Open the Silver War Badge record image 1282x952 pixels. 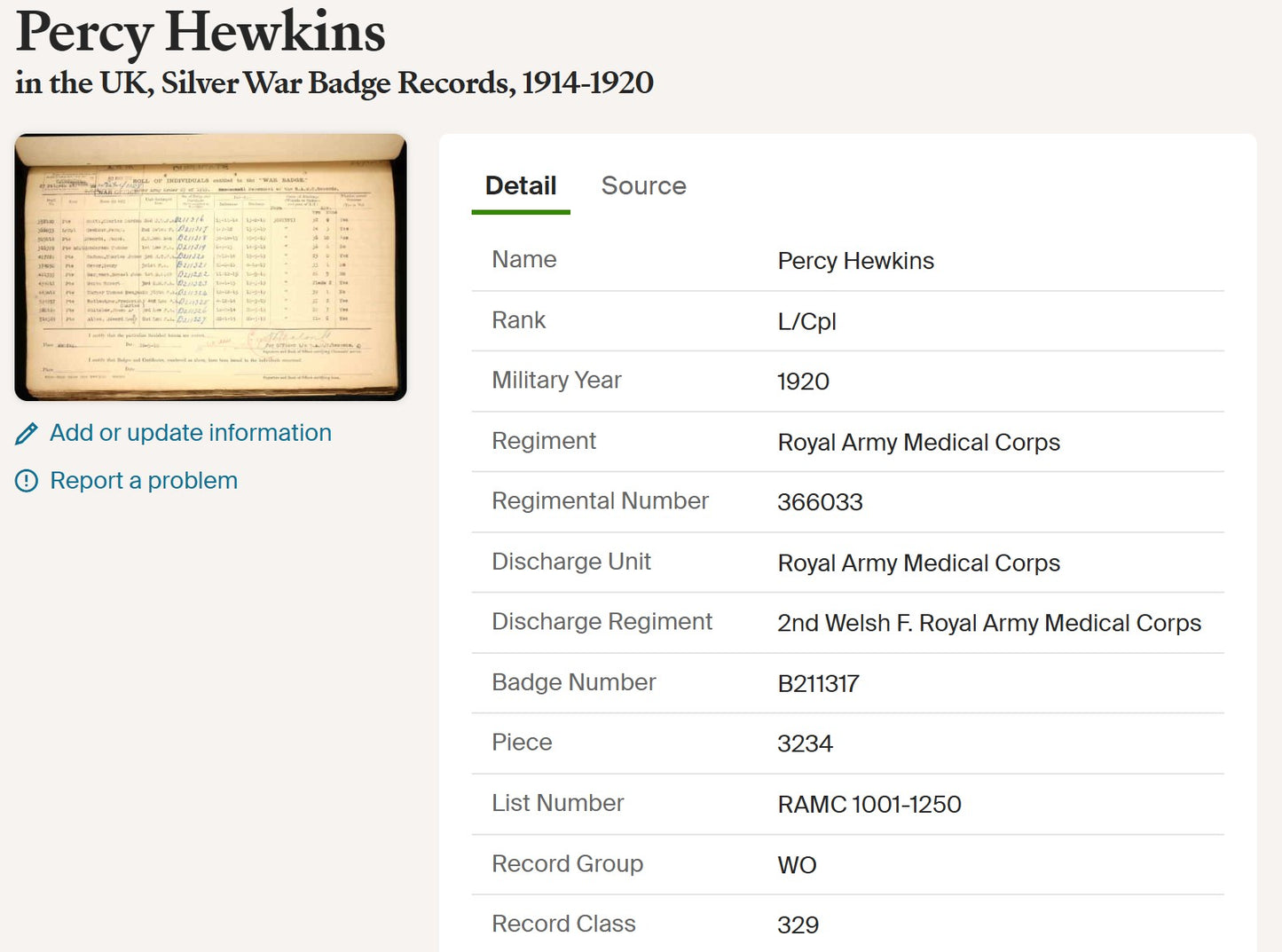point(210,267)
